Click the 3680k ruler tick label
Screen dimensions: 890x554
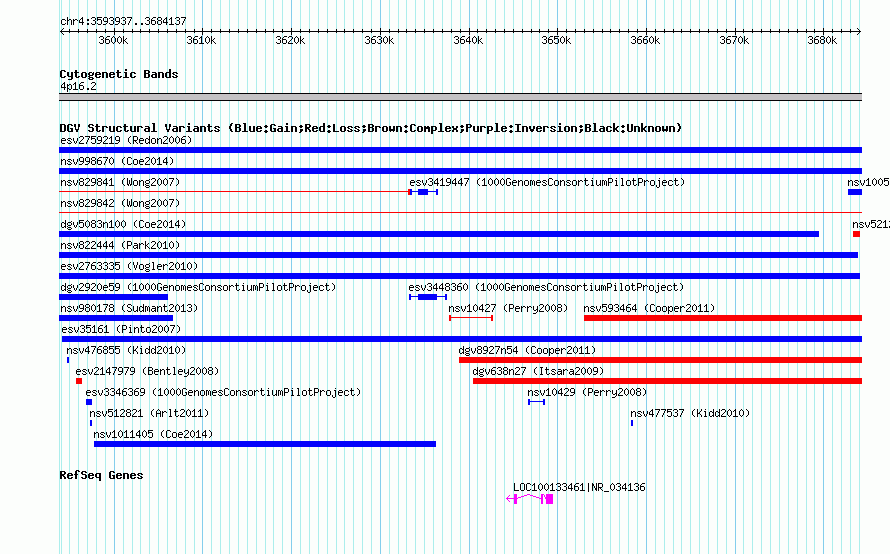coord(822,40)
